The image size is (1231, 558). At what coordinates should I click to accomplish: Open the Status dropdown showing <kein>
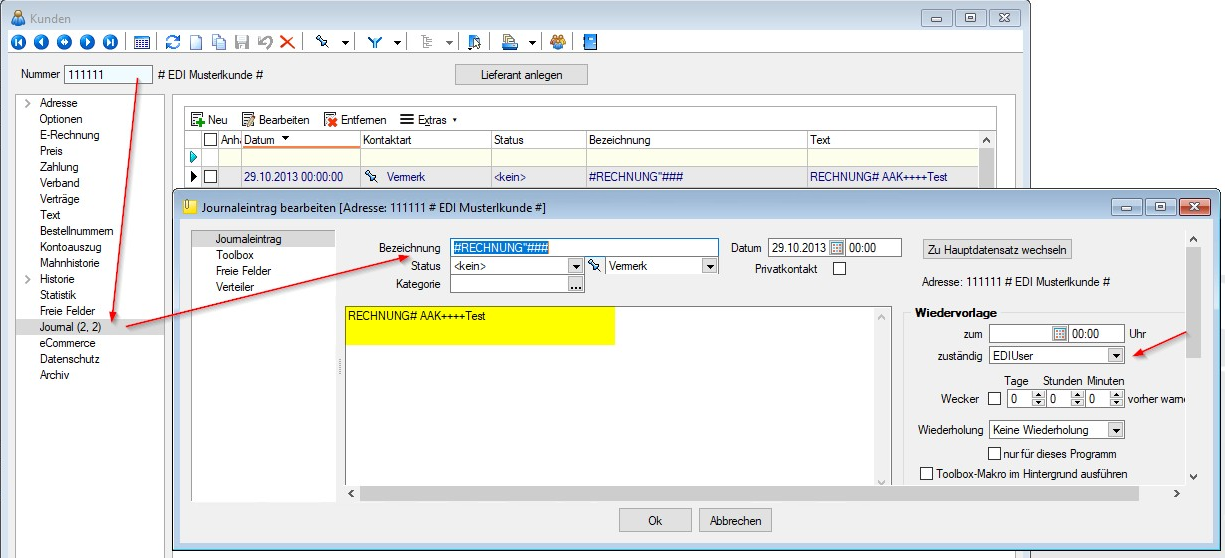tap(575, 266)
